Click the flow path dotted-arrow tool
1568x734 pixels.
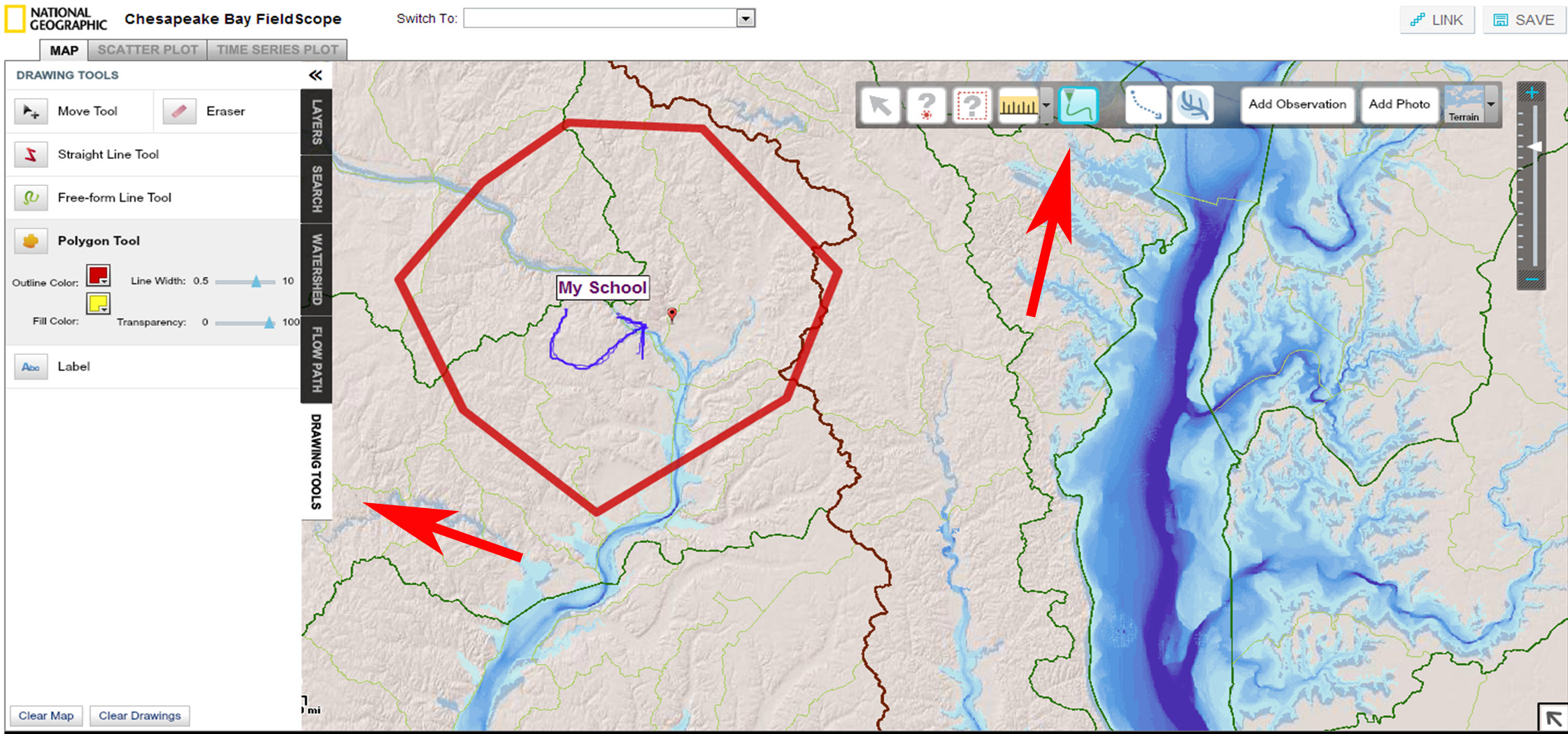tap(1145, 106)
